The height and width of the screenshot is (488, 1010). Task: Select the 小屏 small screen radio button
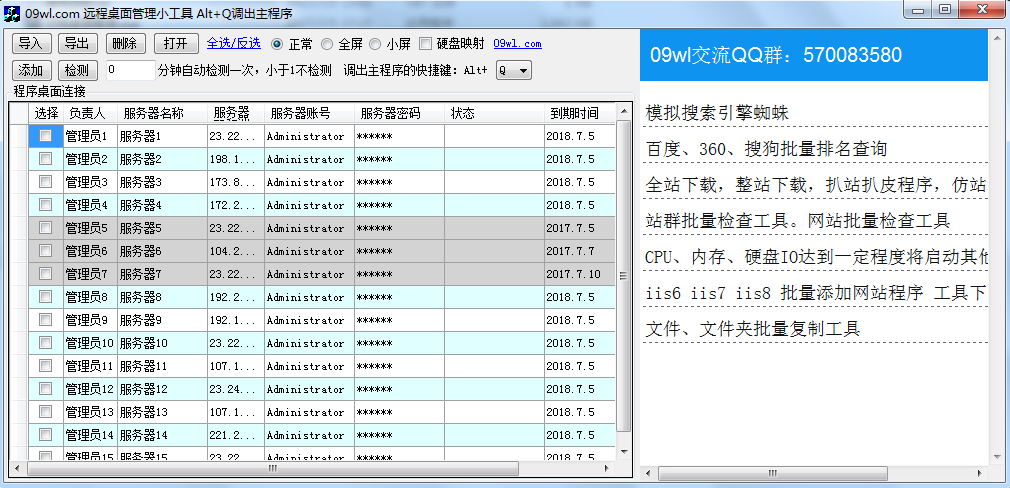click(375, 44)
